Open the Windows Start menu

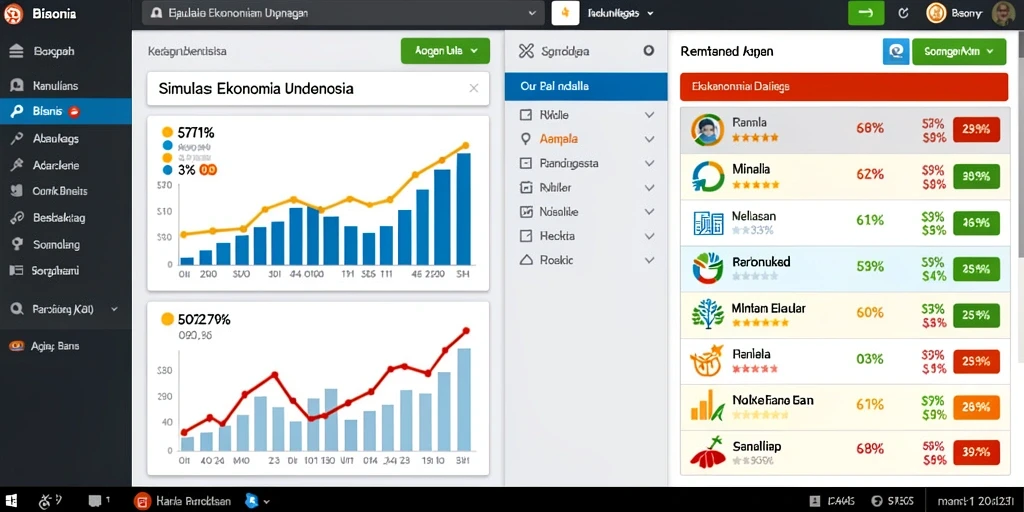point(11,501)
